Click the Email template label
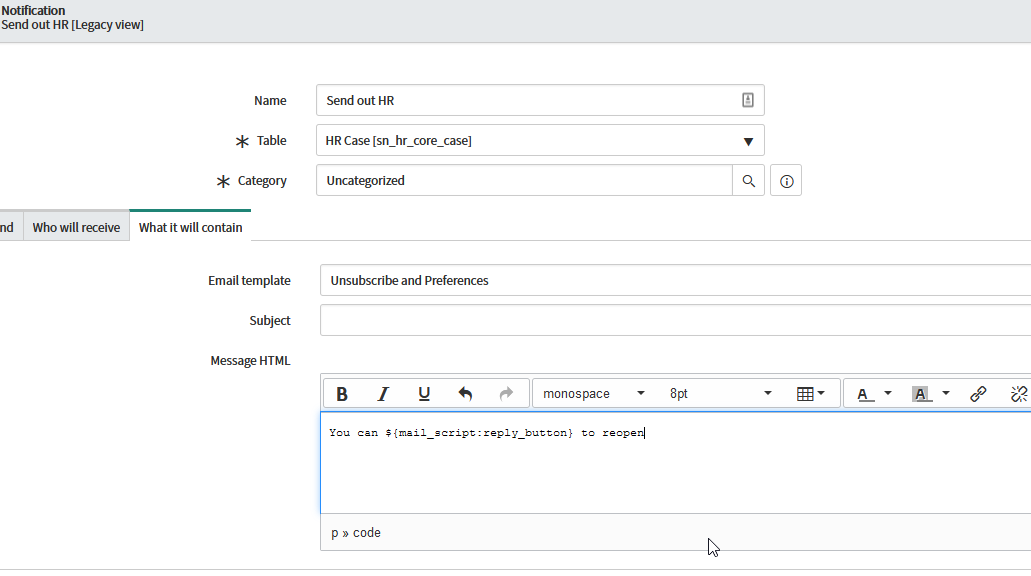This screenshot has width=1031, height=576. pyautogui.click(x=249, y=281)
